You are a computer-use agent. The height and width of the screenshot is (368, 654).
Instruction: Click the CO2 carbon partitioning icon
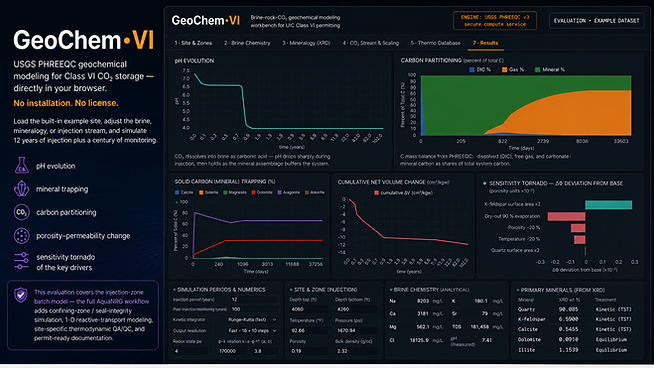pos(21,212)
